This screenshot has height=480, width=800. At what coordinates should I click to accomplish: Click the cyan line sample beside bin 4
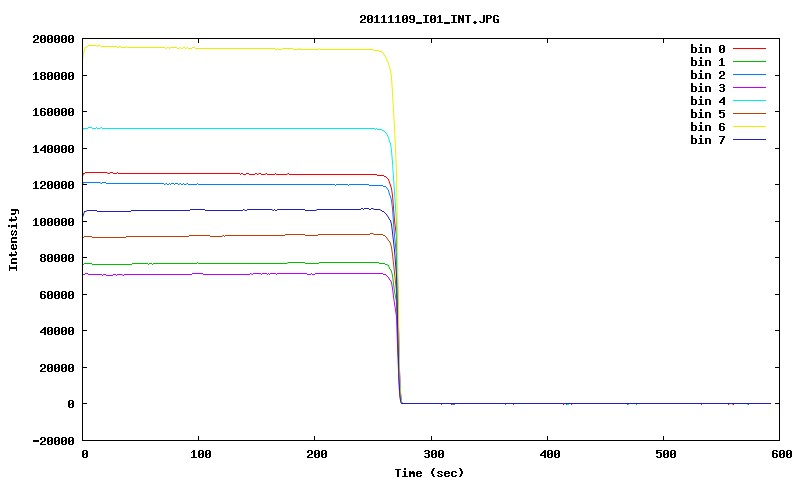coord(749,101)
